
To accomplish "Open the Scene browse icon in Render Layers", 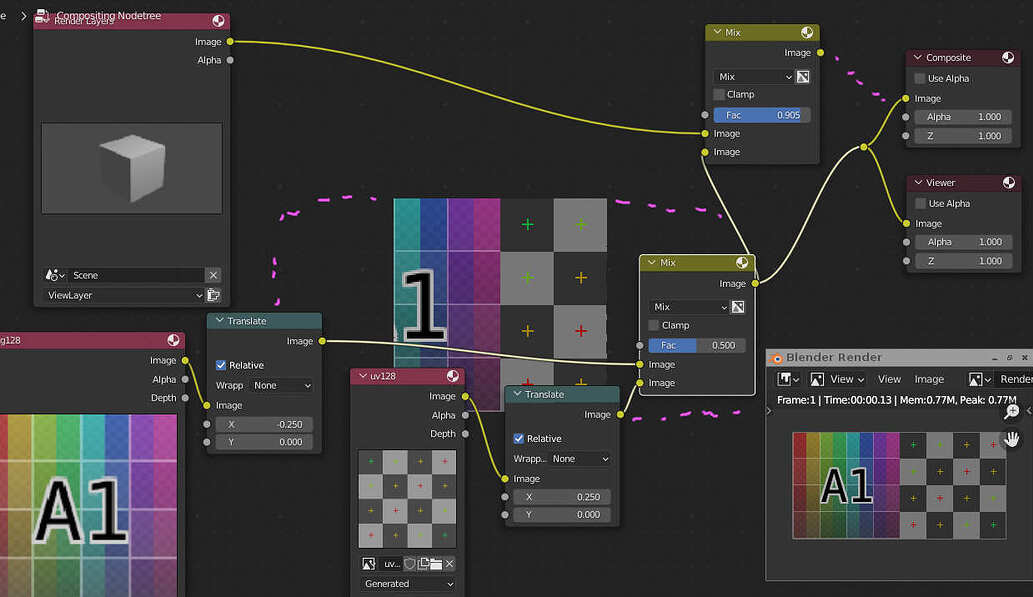I will (x=55, y=275).
